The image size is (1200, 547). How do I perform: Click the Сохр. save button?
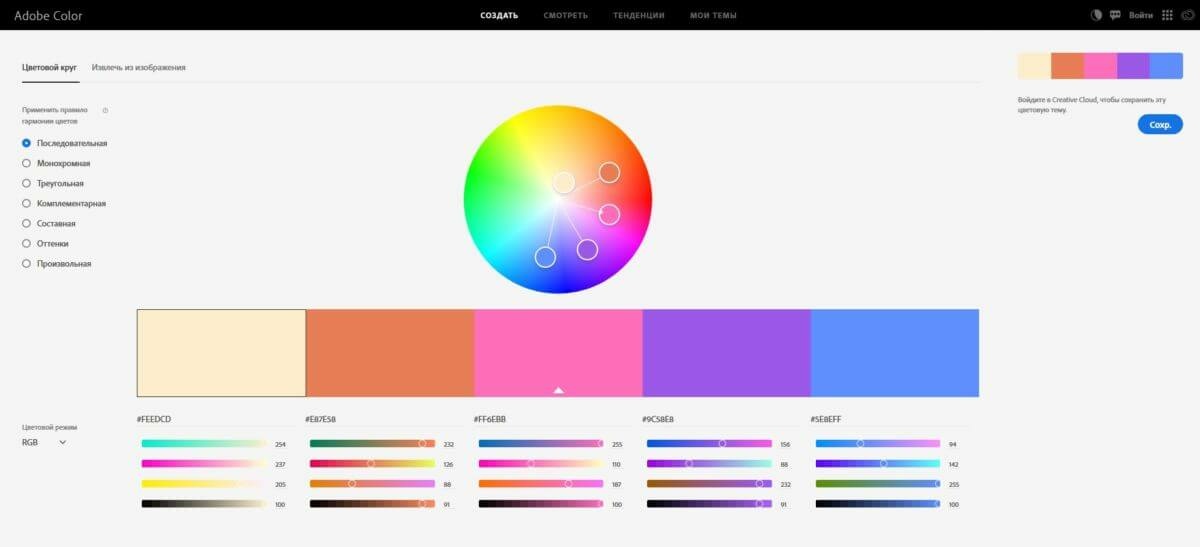pos(1160,125)
